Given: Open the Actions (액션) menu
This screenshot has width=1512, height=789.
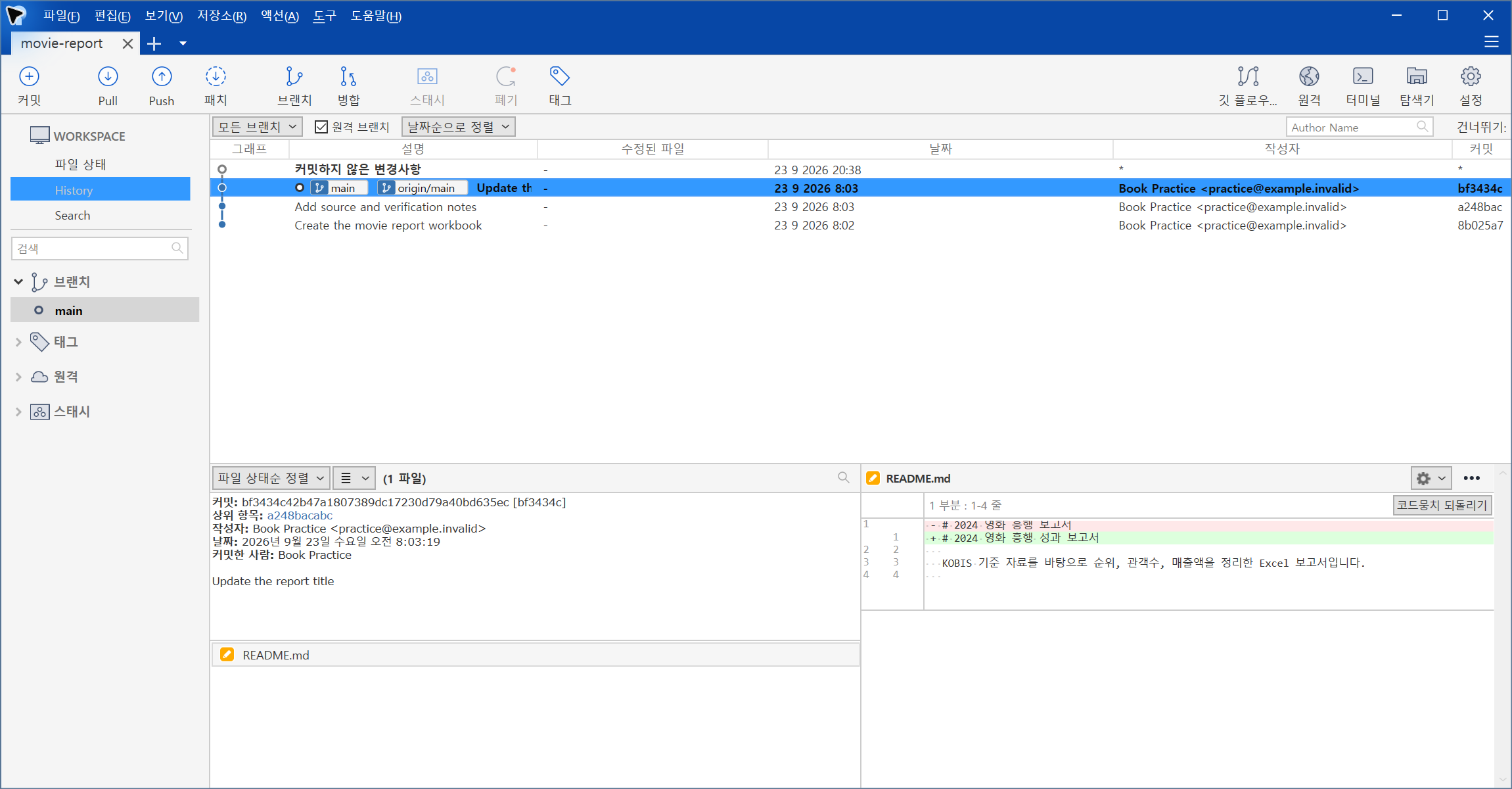Looking at the screenshot, I should (280, 16).
